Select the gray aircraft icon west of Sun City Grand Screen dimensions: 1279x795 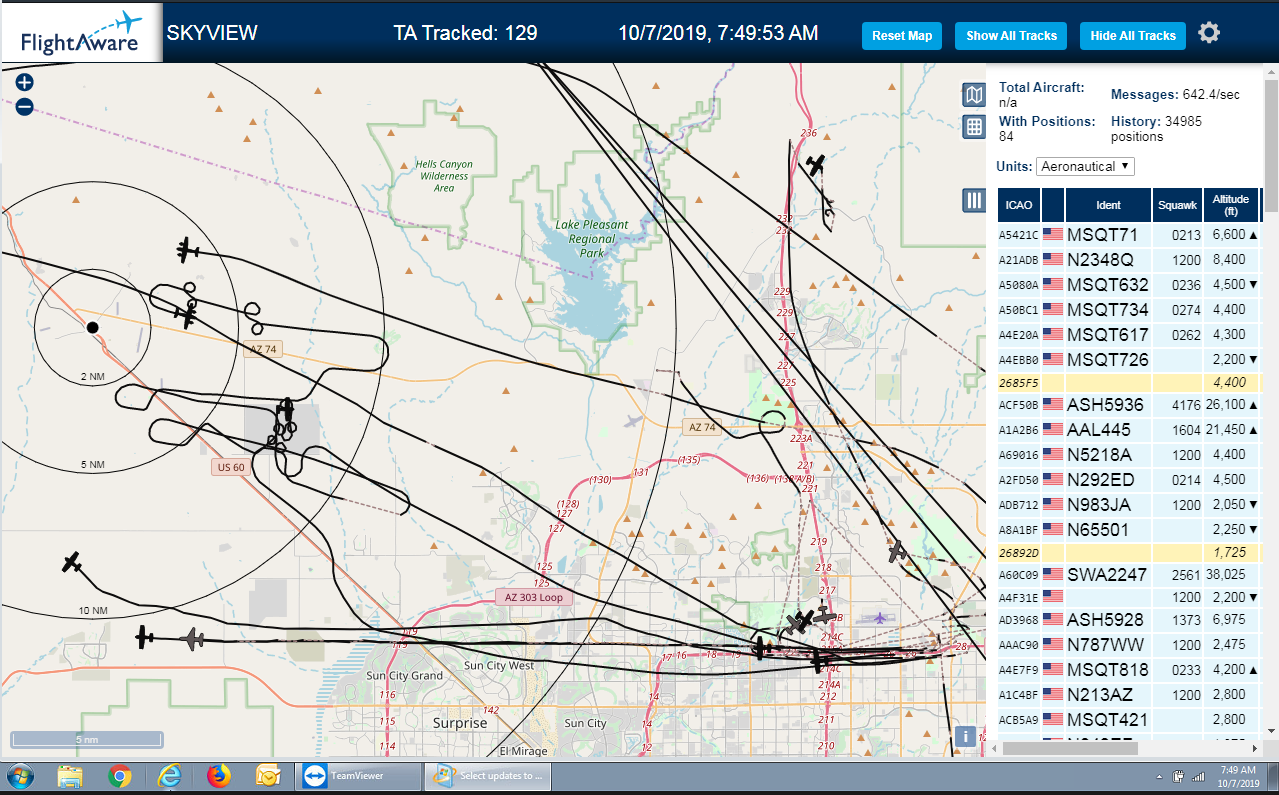click(193, 638)
